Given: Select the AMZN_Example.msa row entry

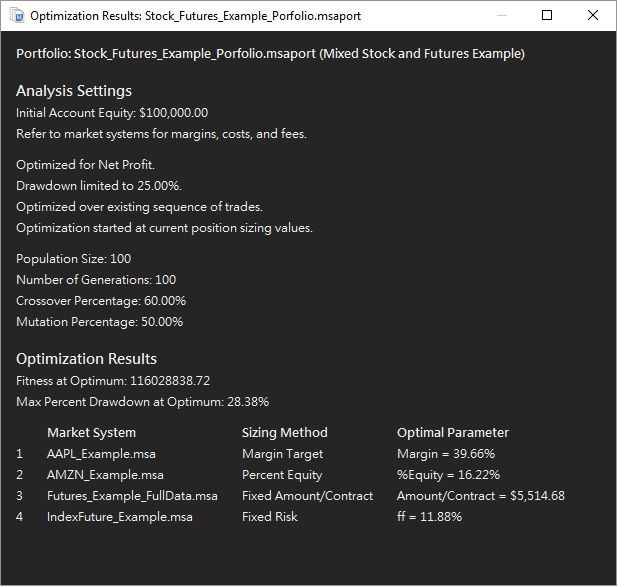Looking at the screenshot, I should [105, 475].
